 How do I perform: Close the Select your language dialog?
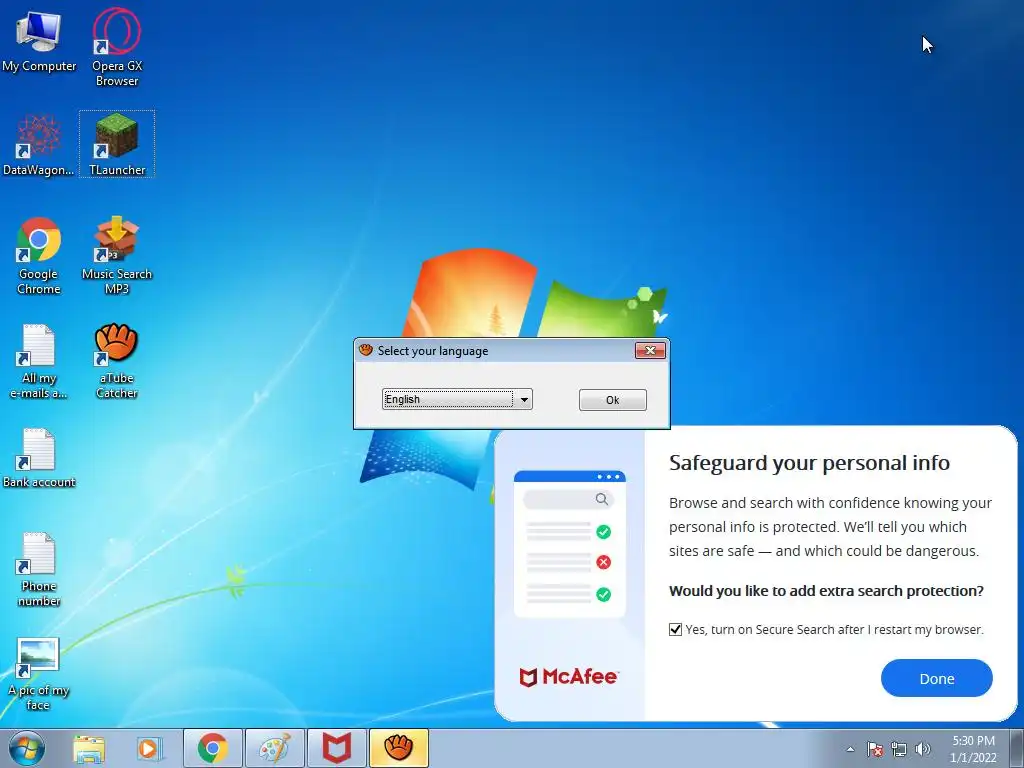pyautogui.click(x=650, y=351)
